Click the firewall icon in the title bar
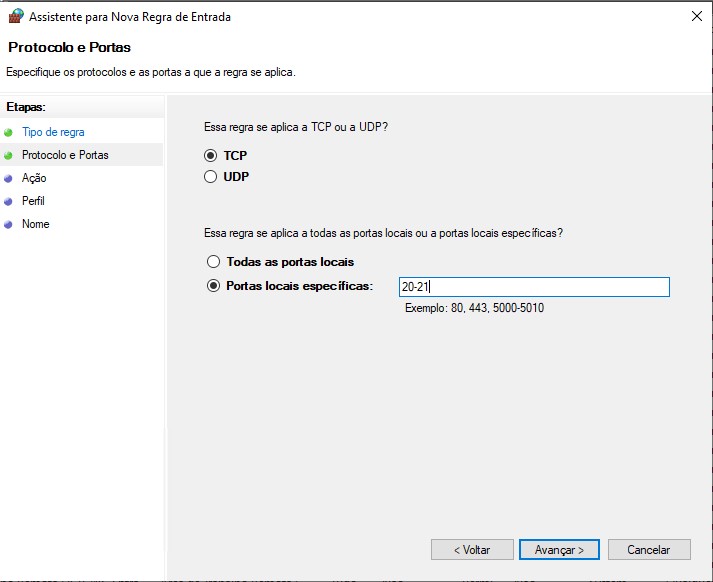This screenshot has height=582, width=713. pos(14,16)
